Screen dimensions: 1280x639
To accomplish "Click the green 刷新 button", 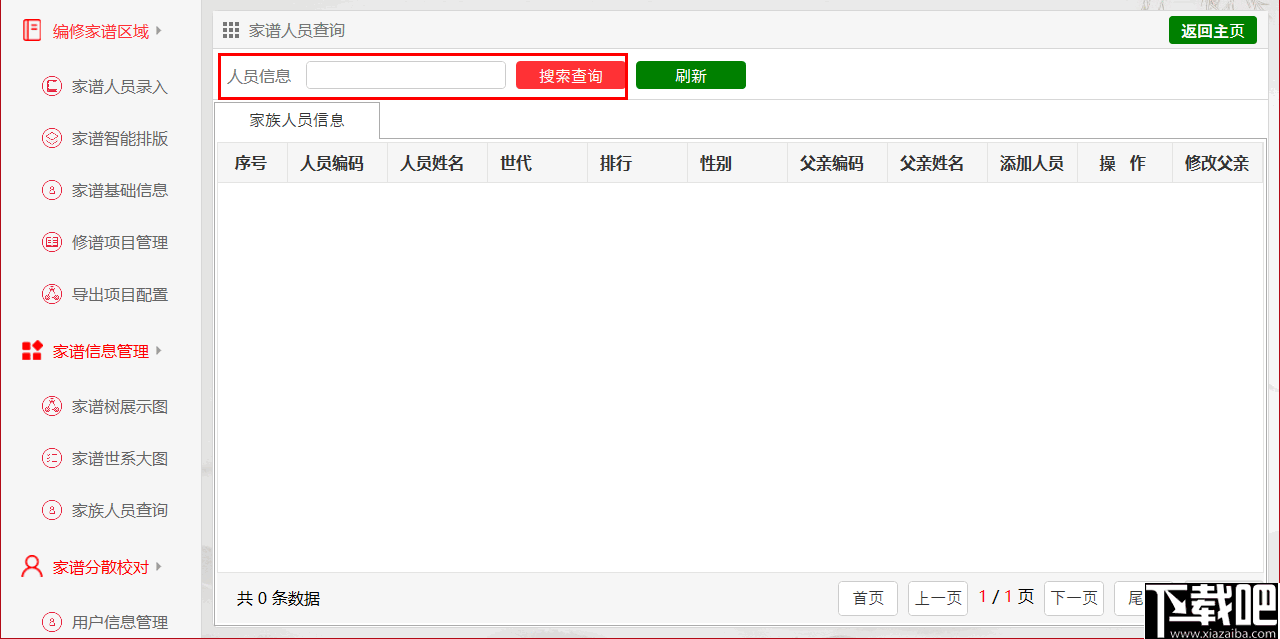I will pos(691,75).
